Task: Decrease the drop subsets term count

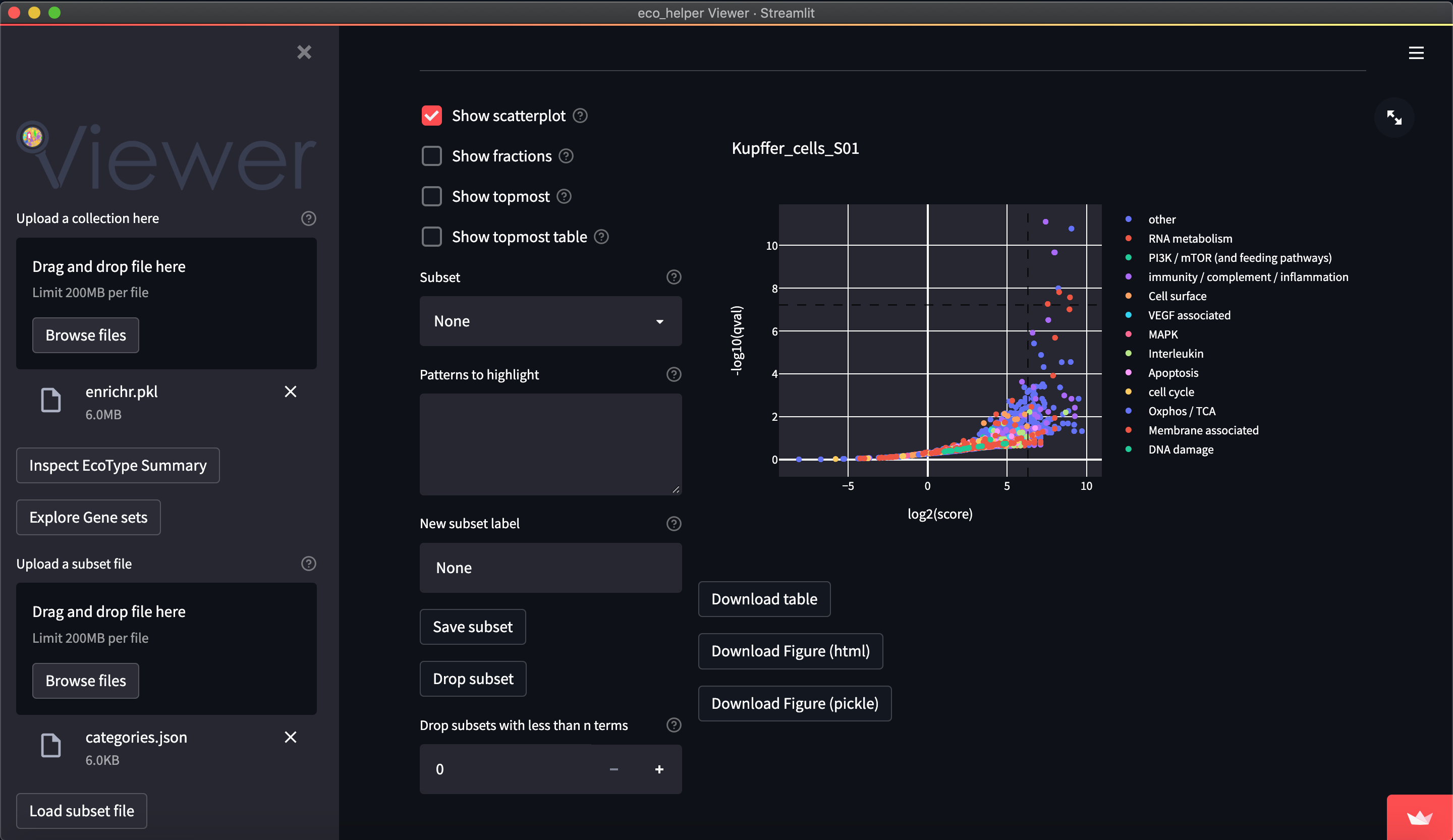Action: click(613, 769)
